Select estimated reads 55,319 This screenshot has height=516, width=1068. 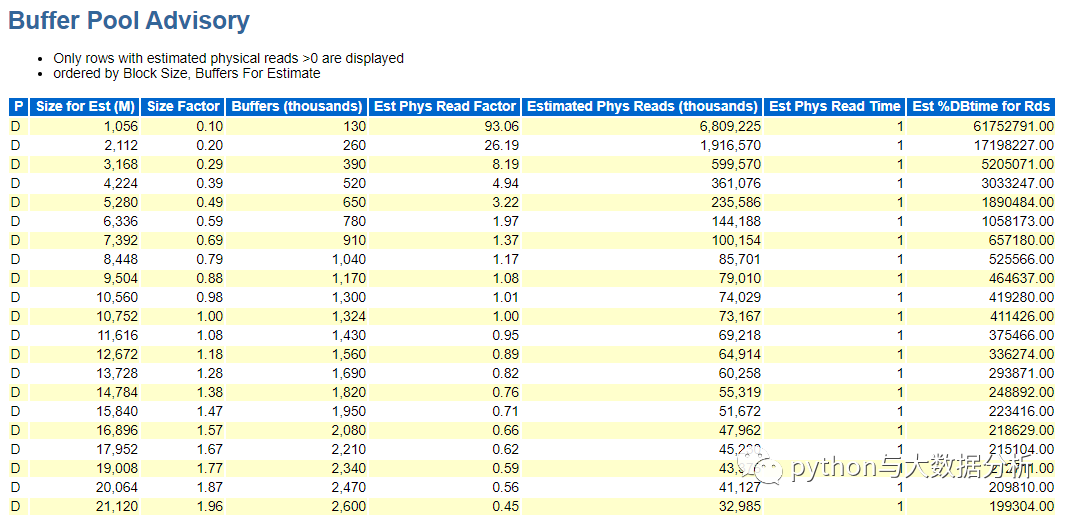point(740,393)
